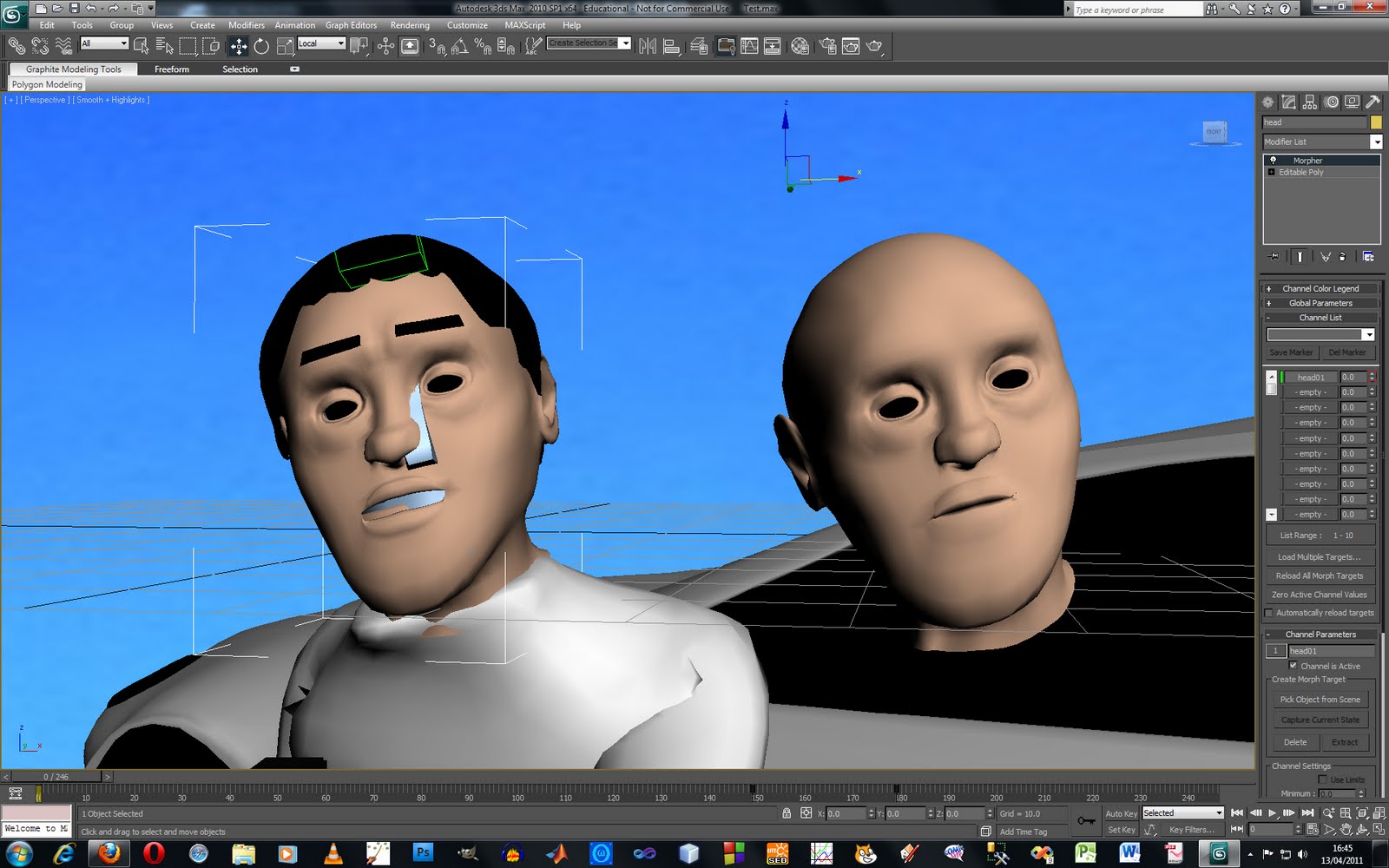Image resolution: width=1389 pixels, height=868 pixels.
Task: Remove modifier using trash icon below modifier stack
Action: coord(1343,256)
